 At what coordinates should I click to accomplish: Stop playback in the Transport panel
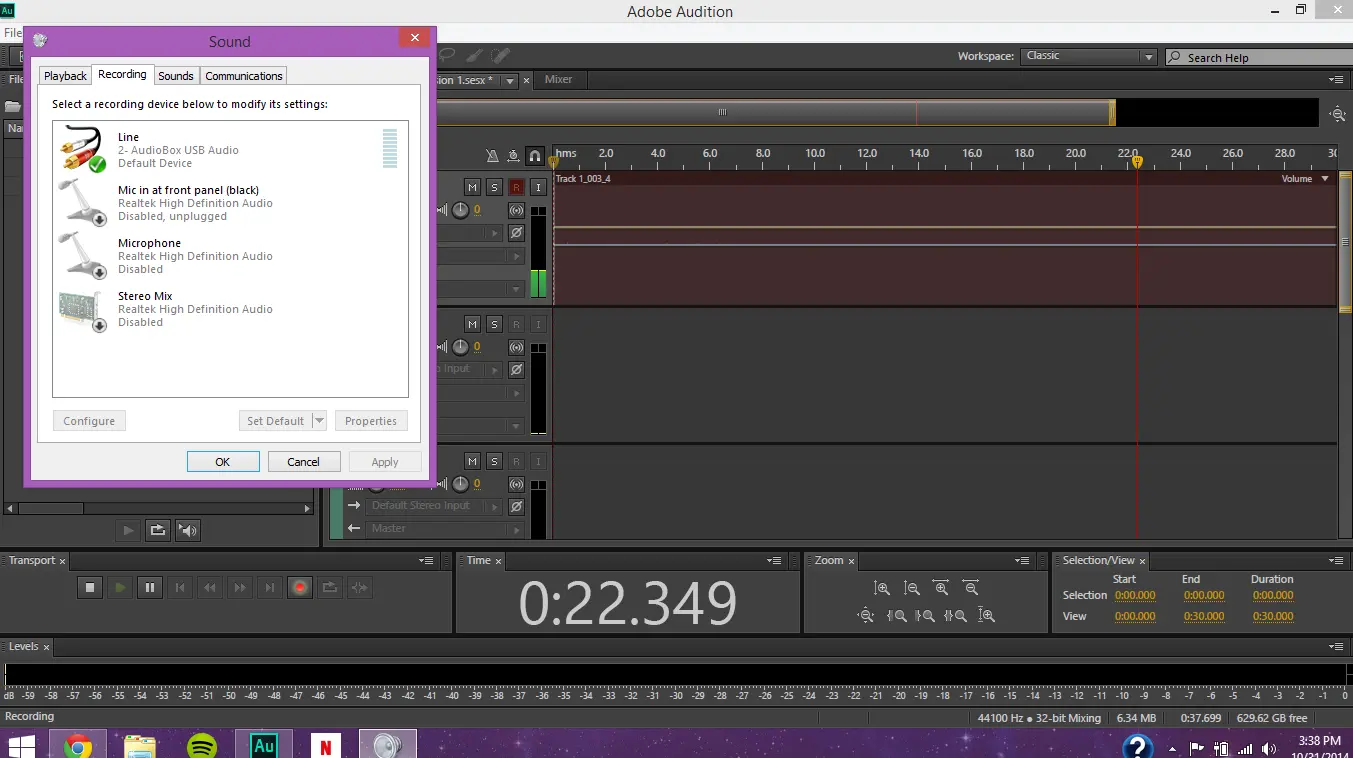coord(90,588)
